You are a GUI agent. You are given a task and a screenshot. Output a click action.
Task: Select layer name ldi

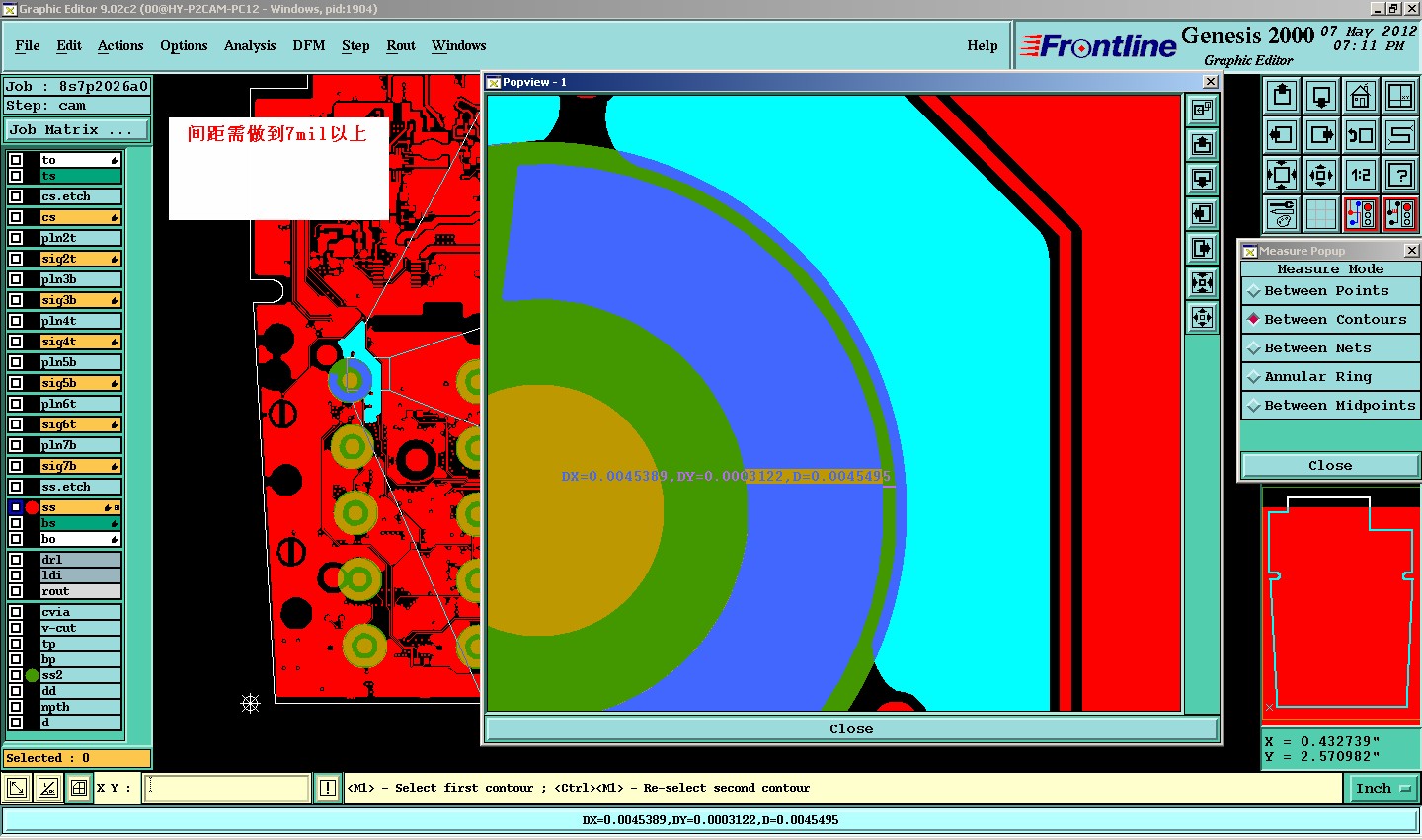80,575
